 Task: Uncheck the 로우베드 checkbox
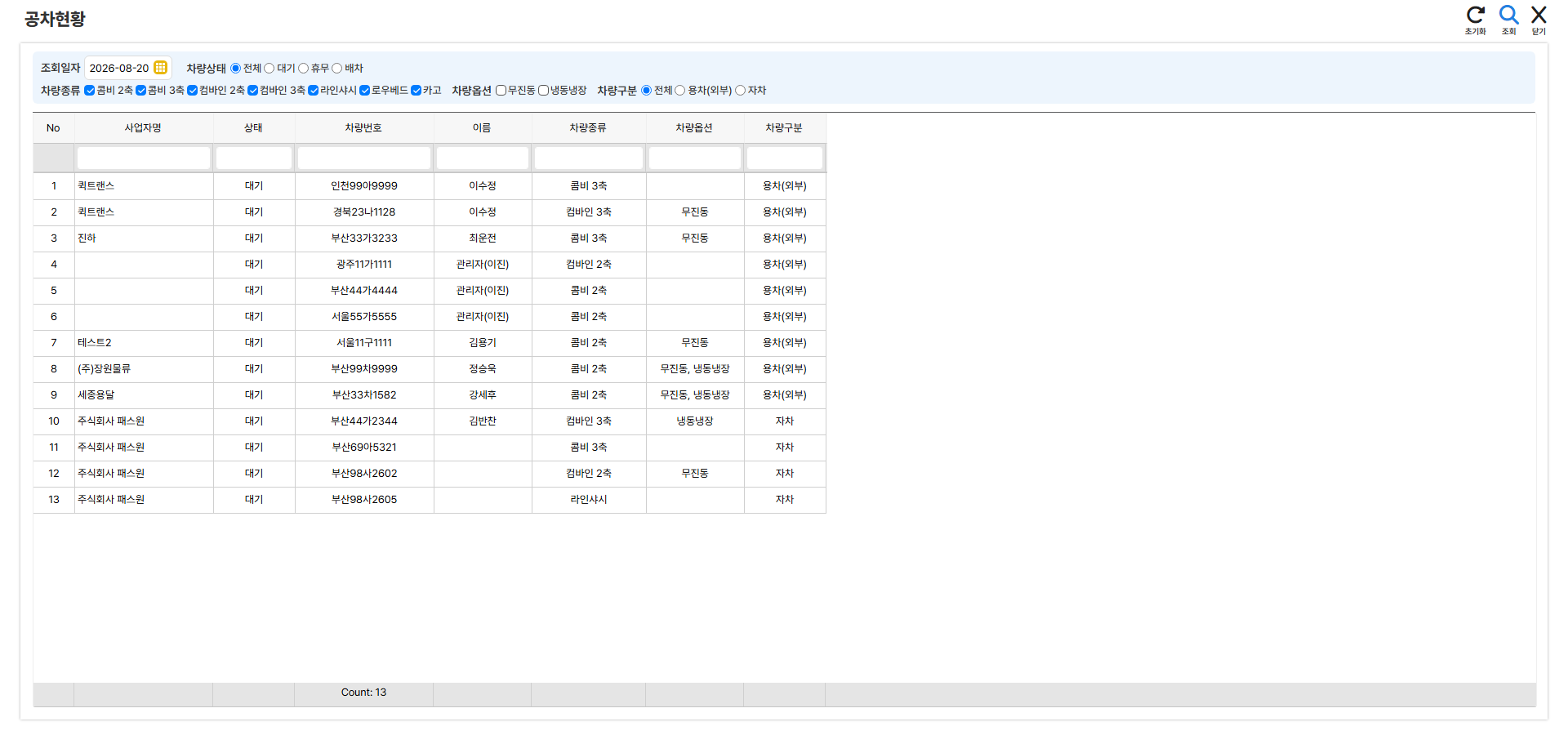point(364,91)
